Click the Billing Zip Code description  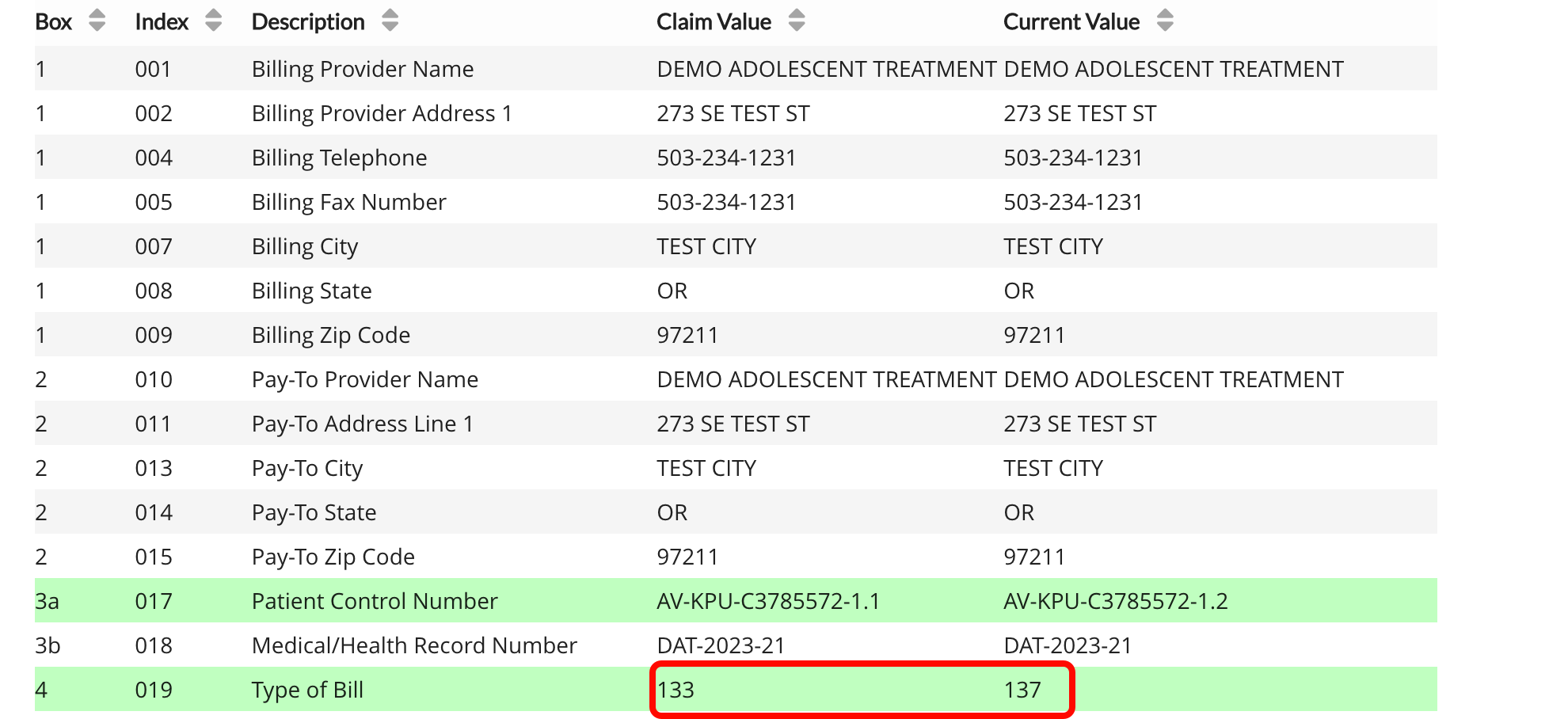coord(331,335)
